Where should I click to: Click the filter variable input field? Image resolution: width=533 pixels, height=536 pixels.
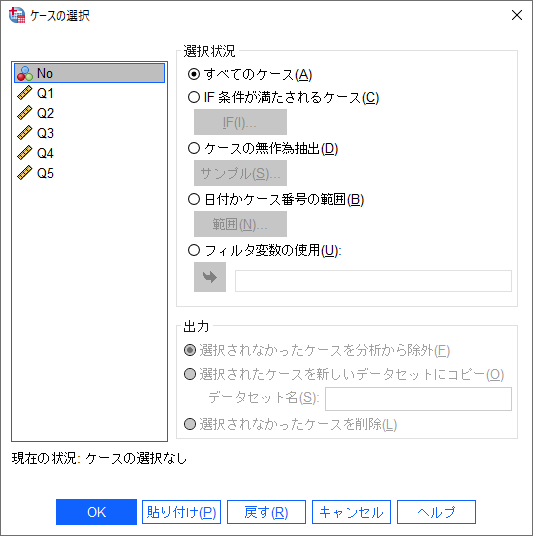pyautogui.click(x=373, y=281)
